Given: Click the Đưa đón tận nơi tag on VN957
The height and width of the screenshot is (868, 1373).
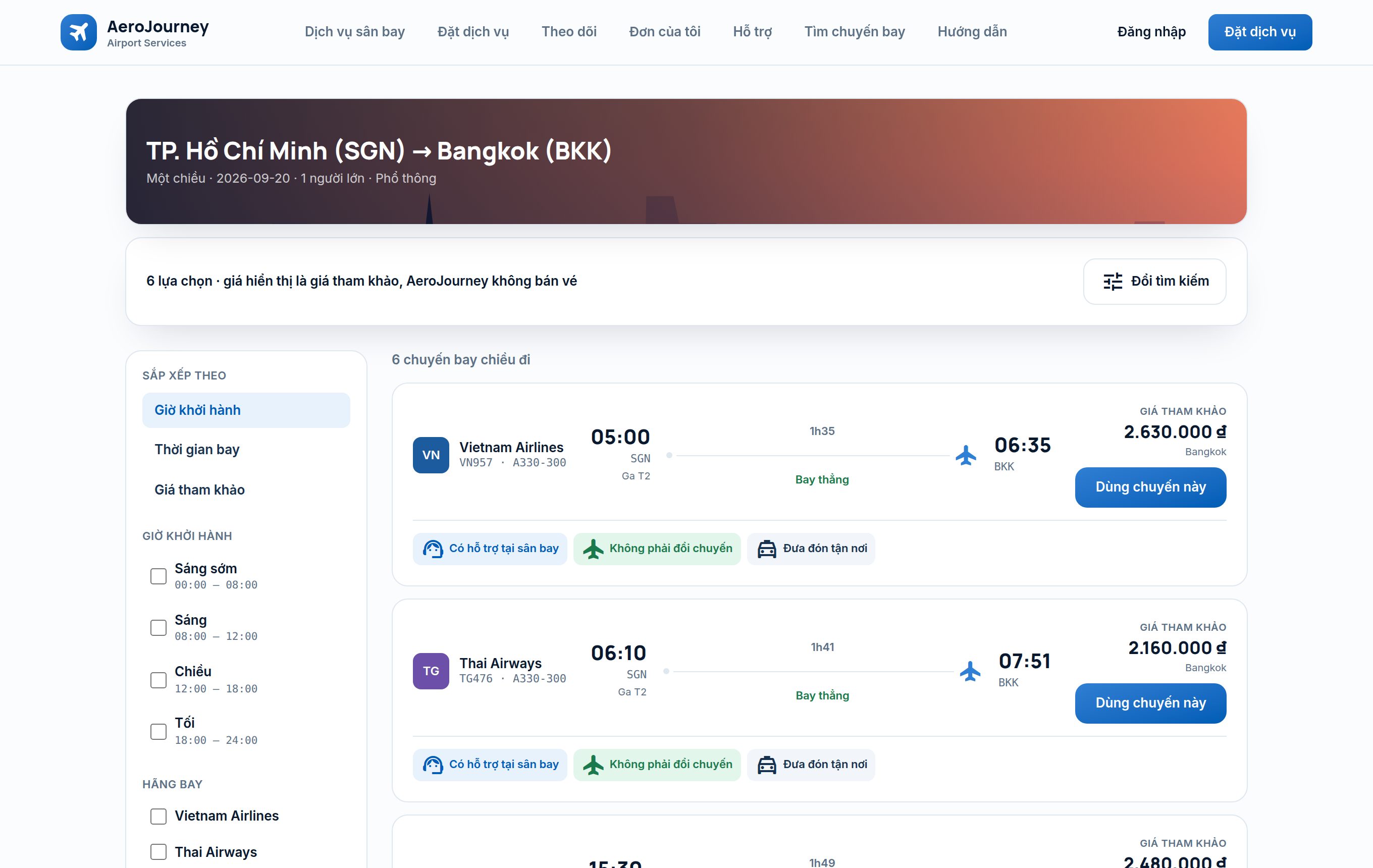Looking at the screenshot, I should pyautogui.click(x=811, y=549).
